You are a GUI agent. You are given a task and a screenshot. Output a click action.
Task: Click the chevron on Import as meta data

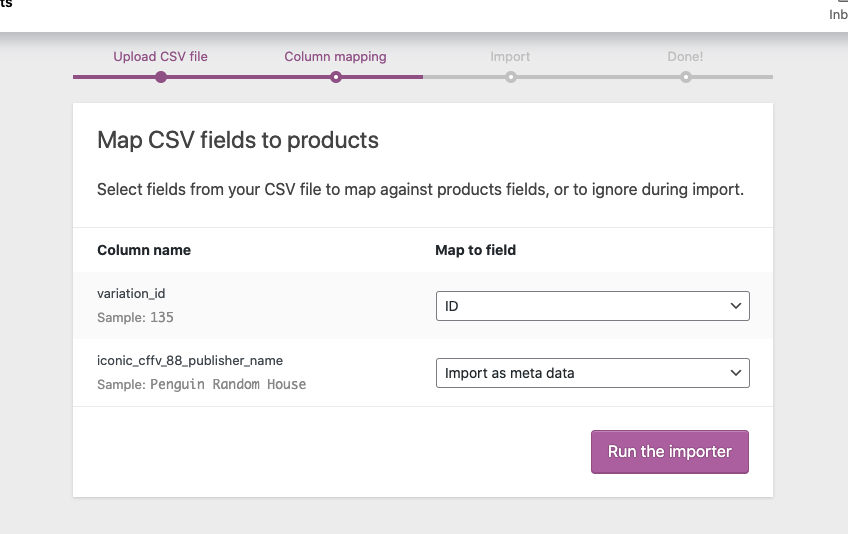point(736,373)
